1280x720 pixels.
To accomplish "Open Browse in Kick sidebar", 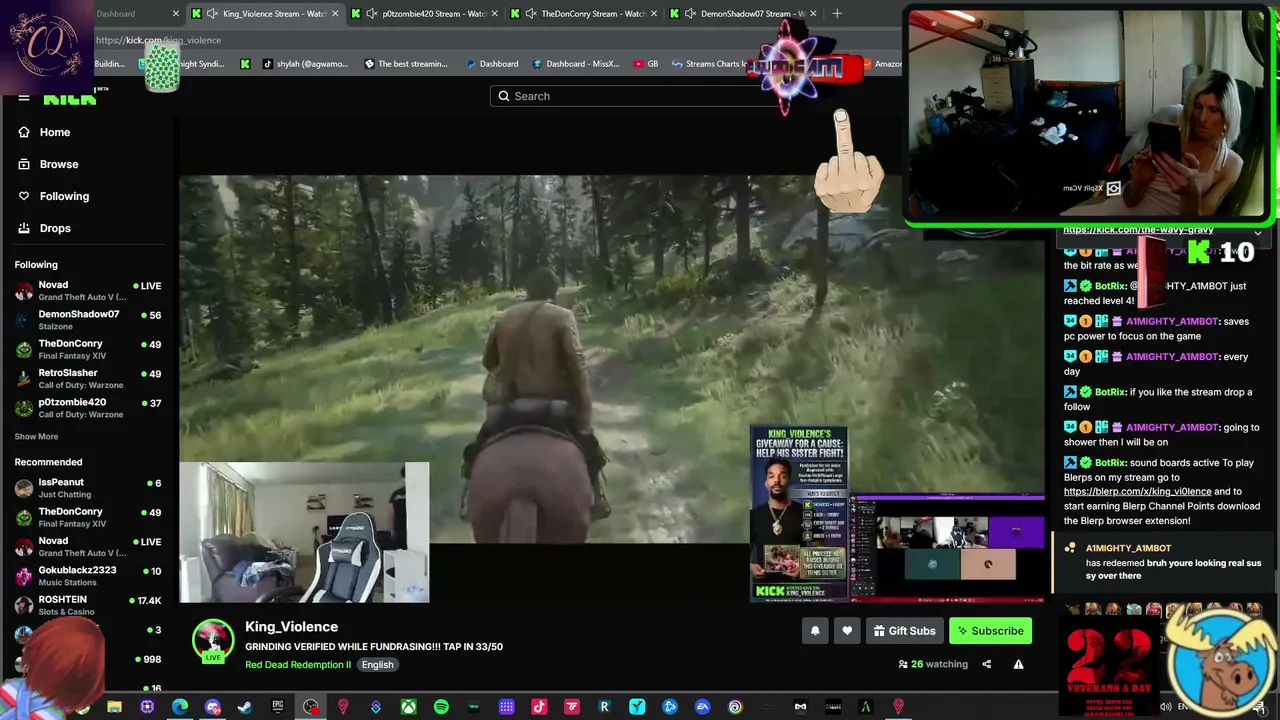I will pyautogui.click(x=59, y=164).
